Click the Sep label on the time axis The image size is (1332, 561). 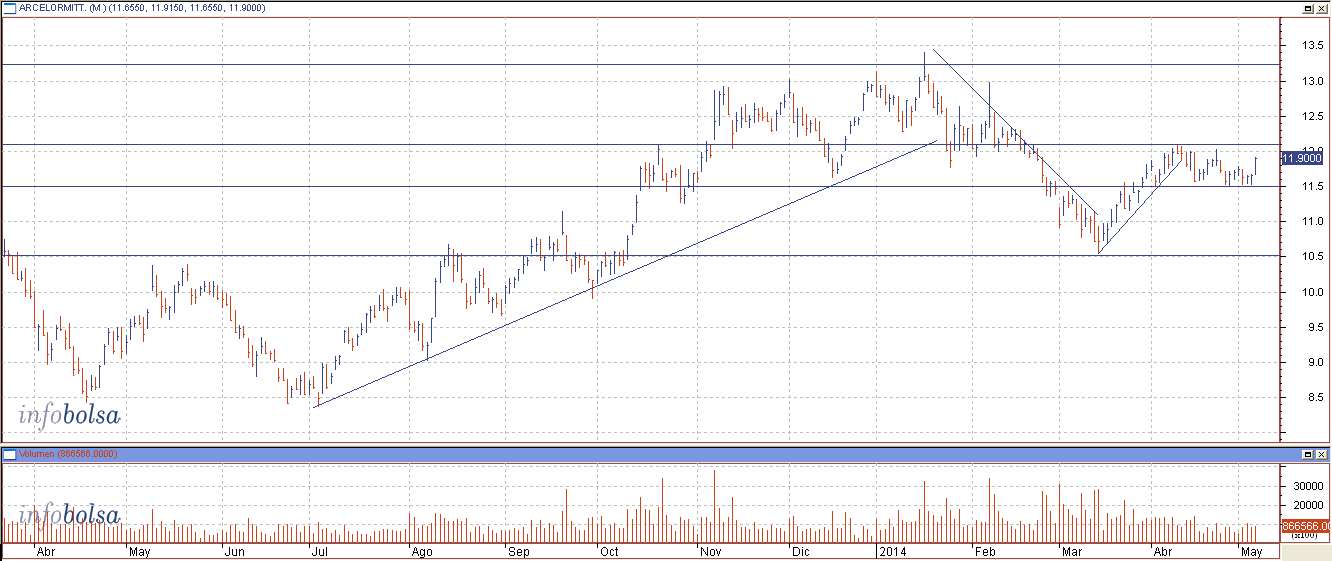(x=518, y=551)
